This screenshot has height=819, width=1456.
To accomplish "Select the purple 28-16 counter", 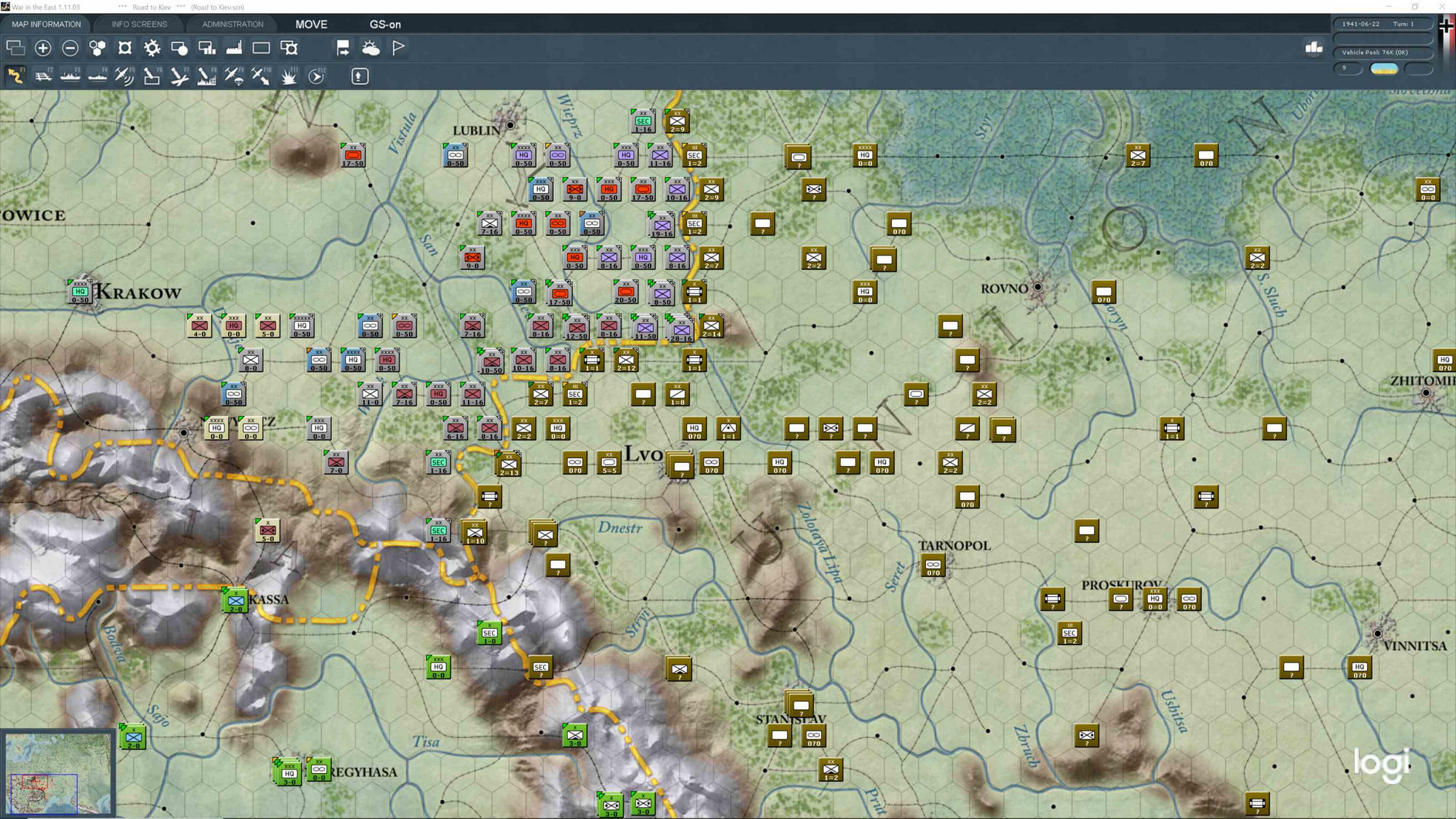I will click(681, 329).
